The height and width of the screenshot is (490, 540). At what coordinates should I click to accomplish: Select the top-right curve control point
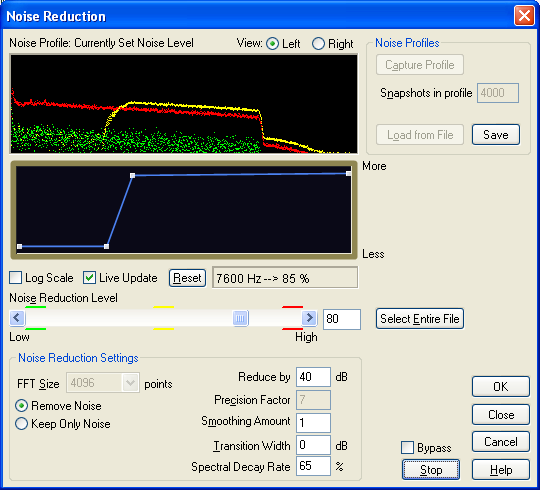coord(349,174)
